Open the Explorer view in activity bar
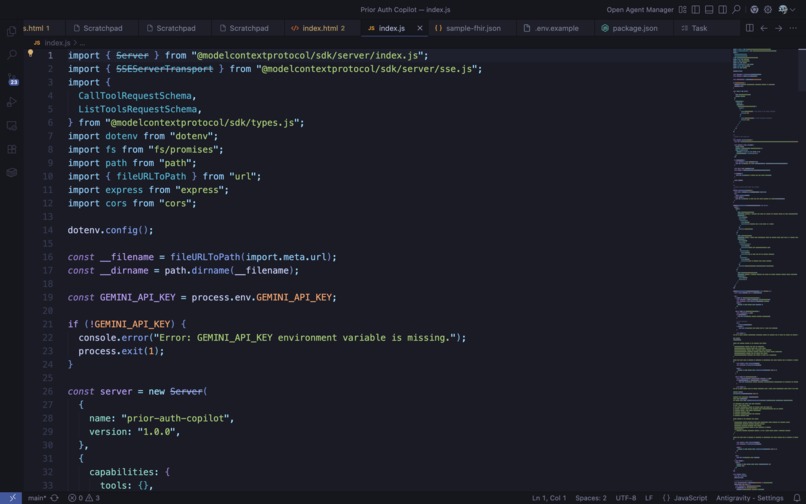This screenshot has width=806, height=504. [x=11, y=31]
